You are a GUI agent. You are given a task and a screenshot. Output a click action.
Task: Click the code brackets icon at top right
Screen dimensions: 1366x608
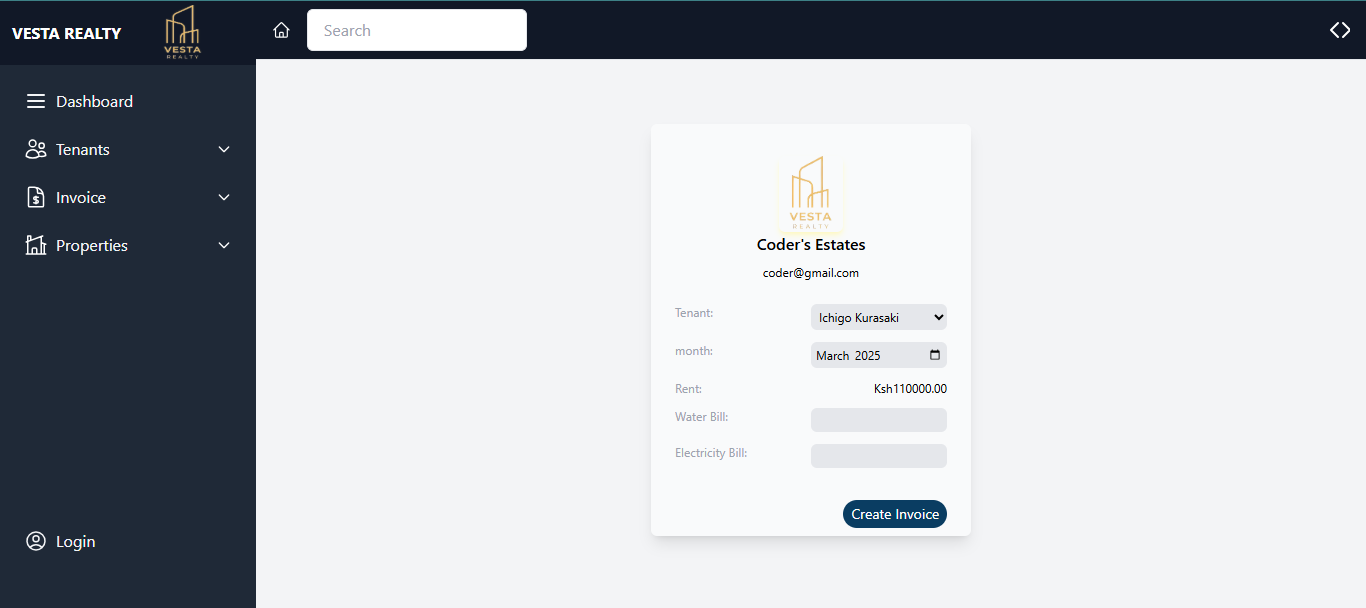1340,30
